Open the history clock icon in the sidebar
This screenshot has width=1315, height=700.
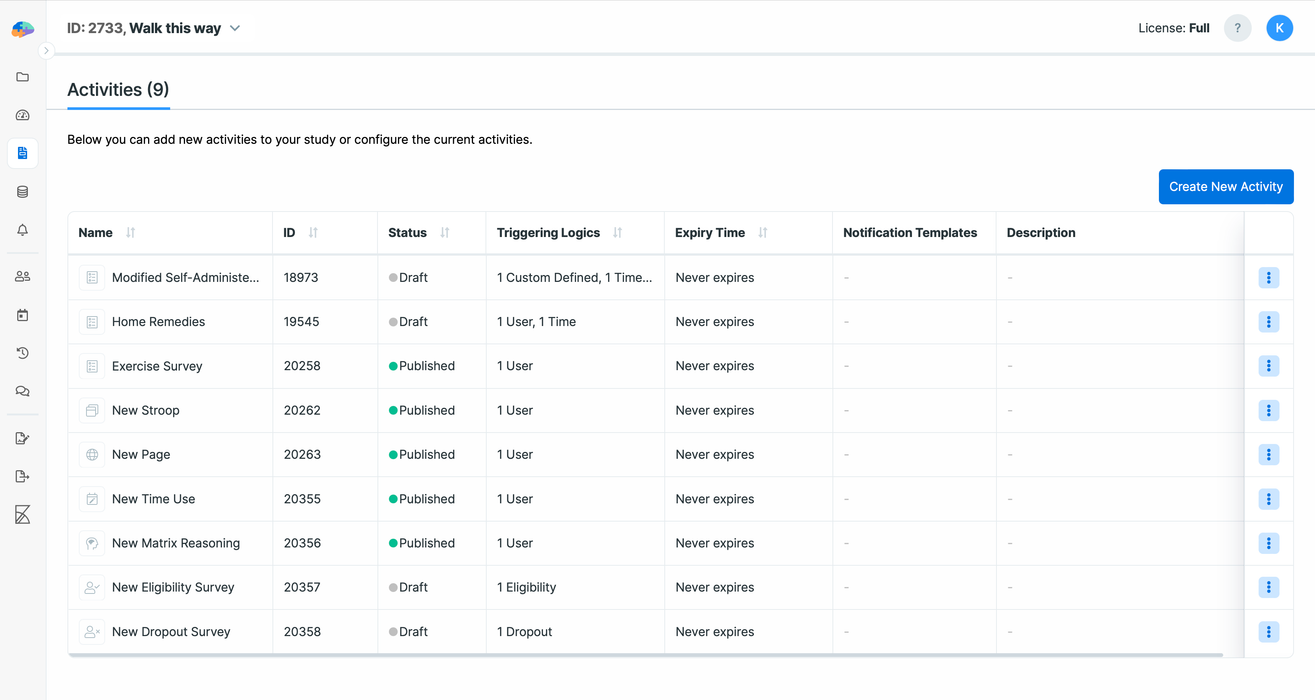click(22, 353)
